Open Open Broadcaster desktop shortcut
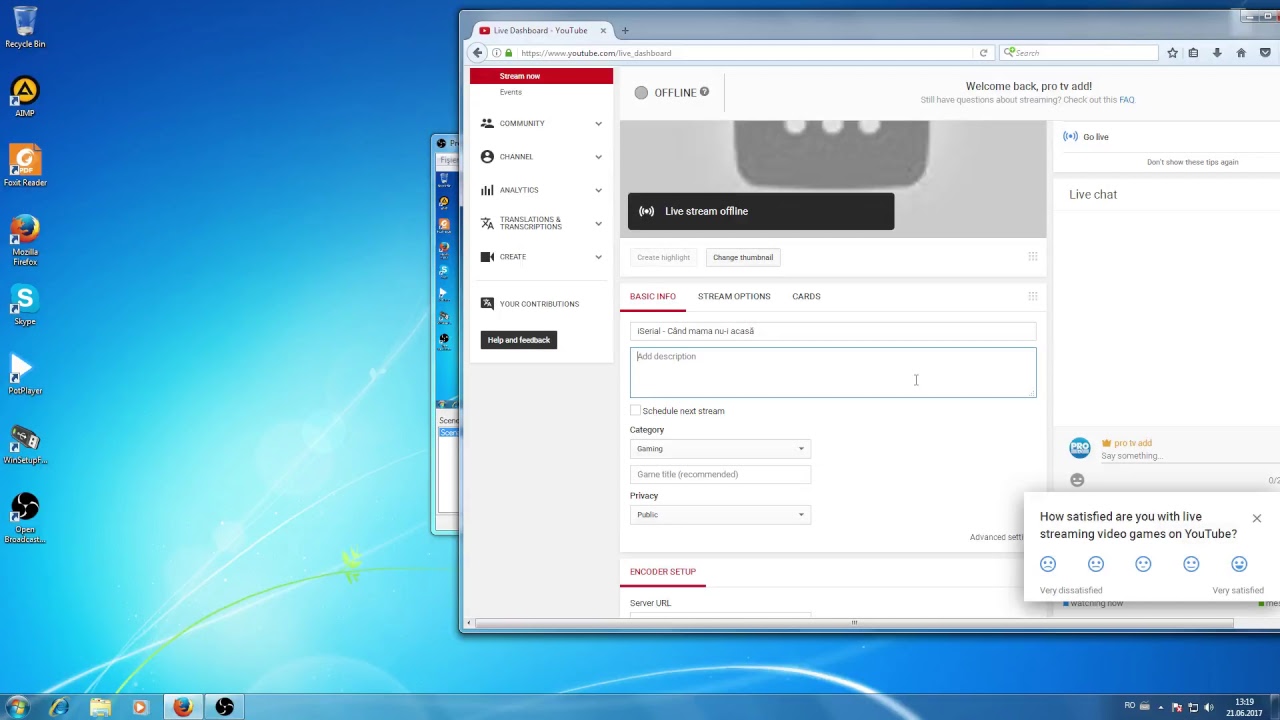Image resolution: width=1280 pixels, height=720 pixels. [x=25, y=518]
